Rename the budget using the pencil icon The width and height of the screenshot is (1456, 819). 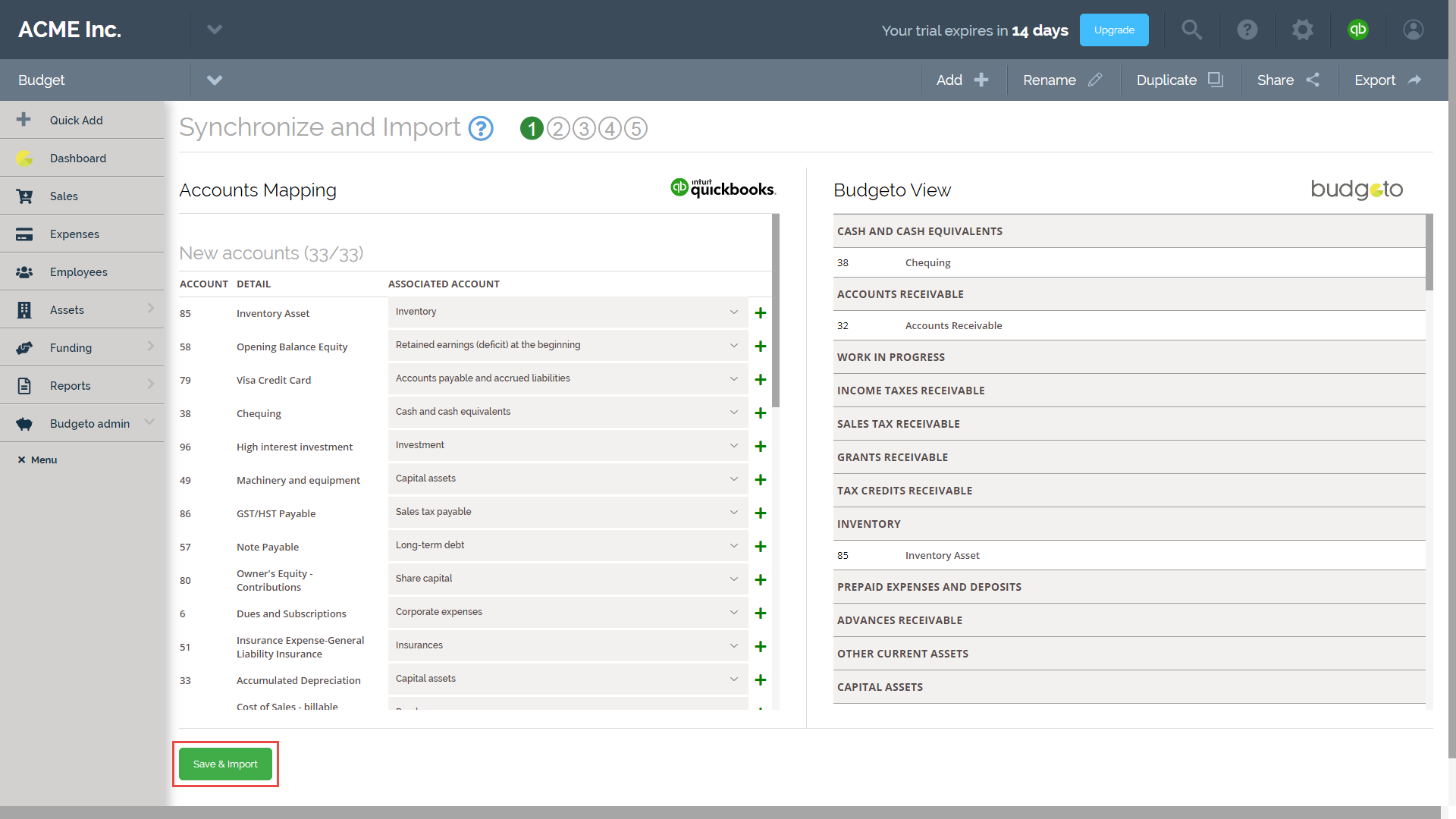click(x=1097, y=80)
